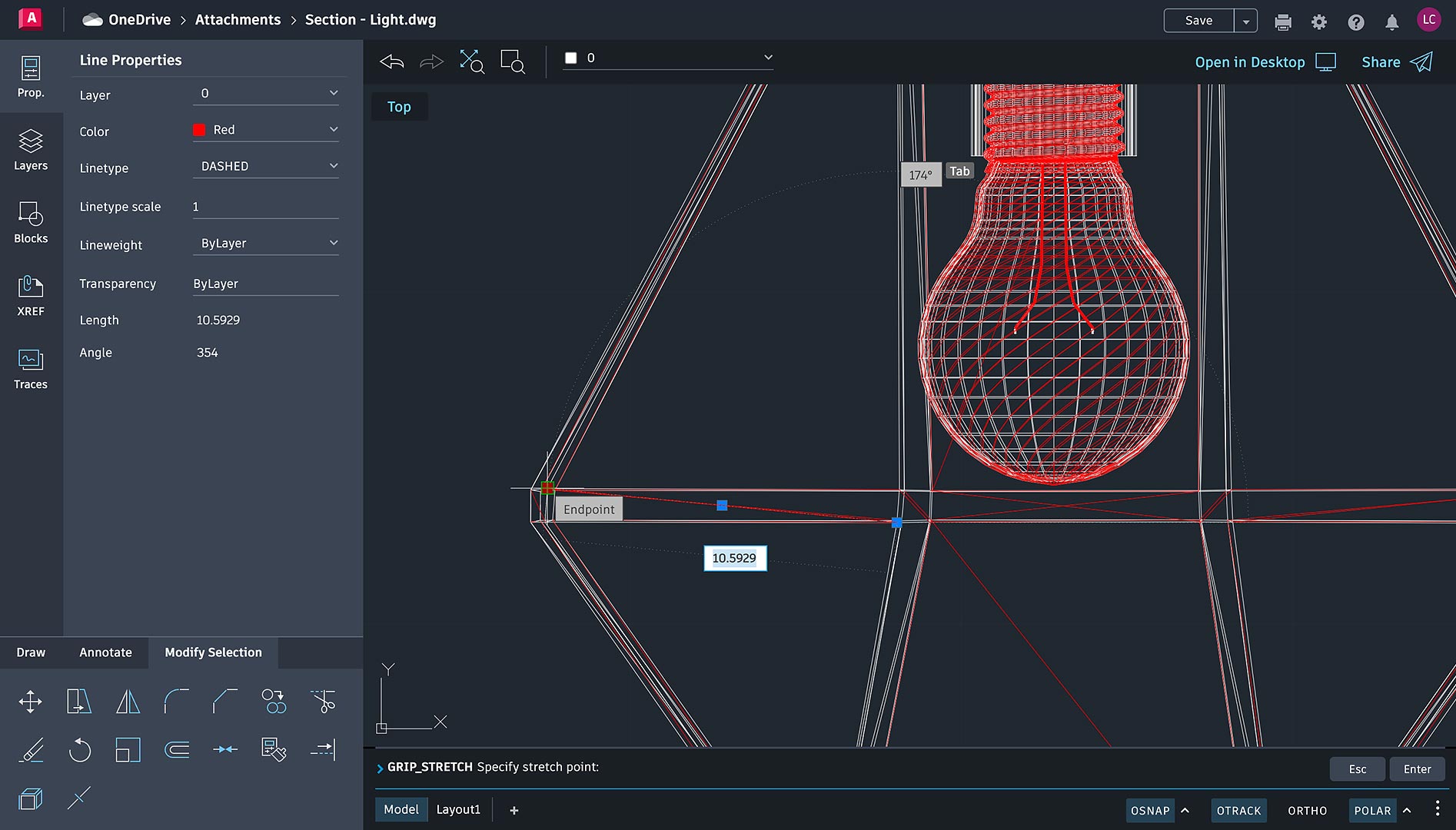Image resolution: width=1456 pixels, height=830 pixels.
Task: Click the Red color swatch
Action: (x=199, y=130)
